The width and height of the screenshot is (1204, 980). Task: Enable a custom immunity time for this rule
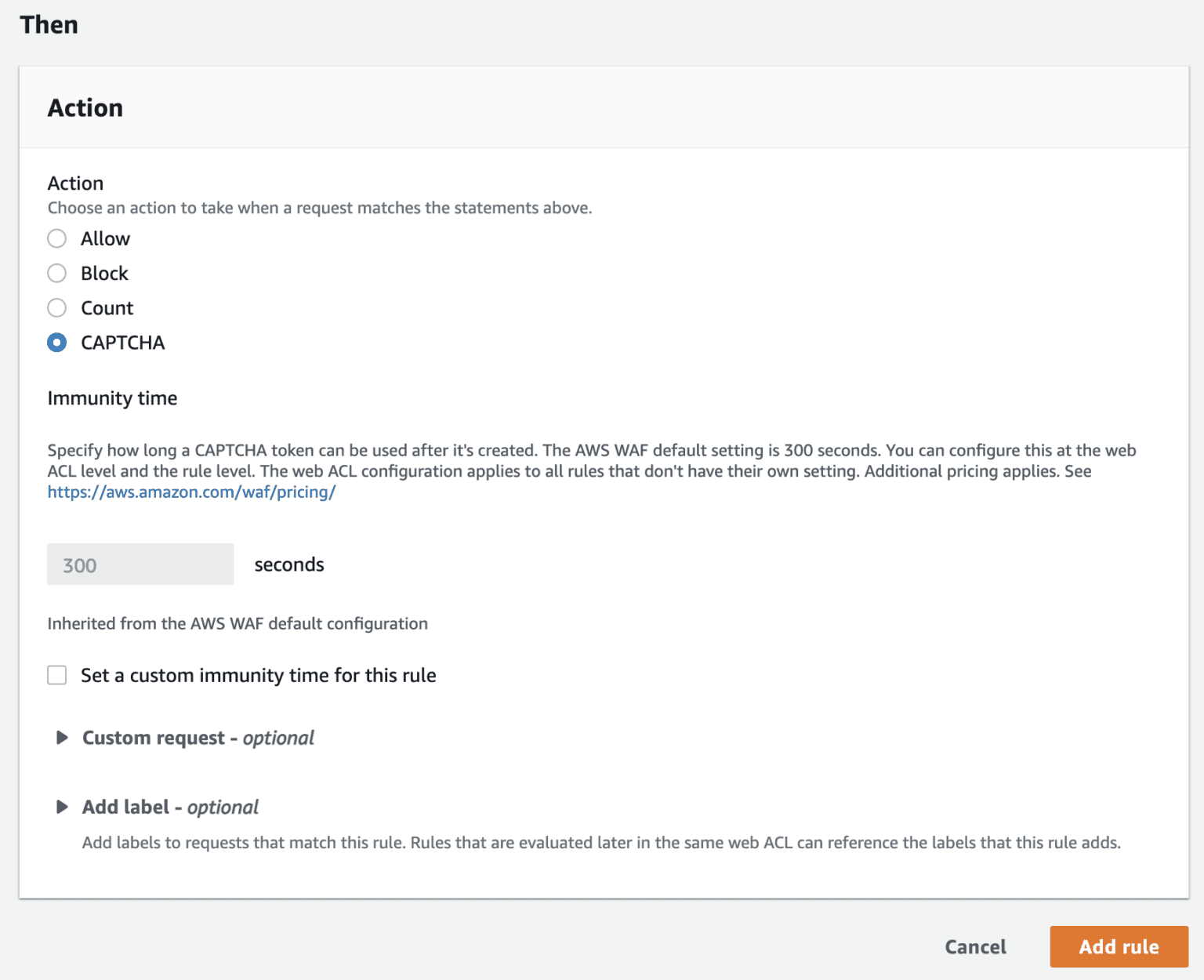[x=56, y=675]
